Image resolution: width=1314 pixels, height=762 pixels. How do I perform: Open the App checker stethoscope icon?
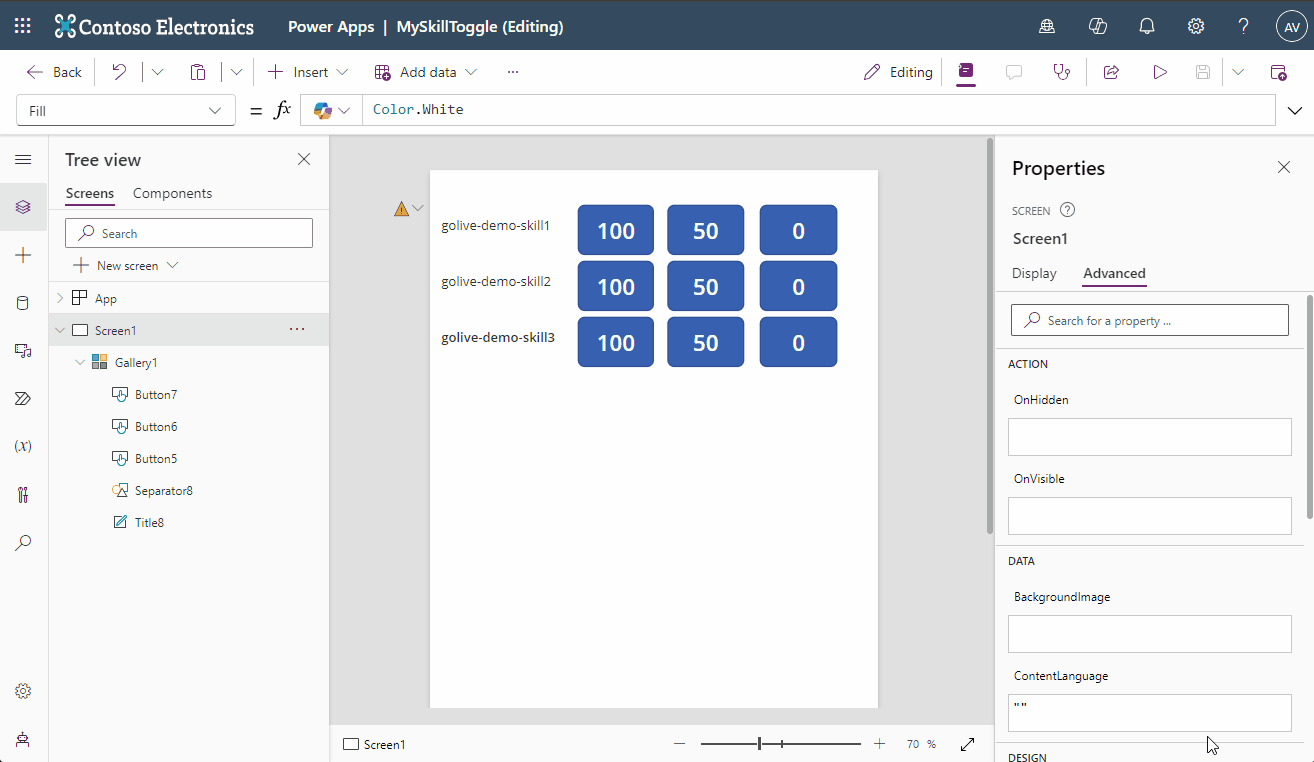(x=1061, y=72)
